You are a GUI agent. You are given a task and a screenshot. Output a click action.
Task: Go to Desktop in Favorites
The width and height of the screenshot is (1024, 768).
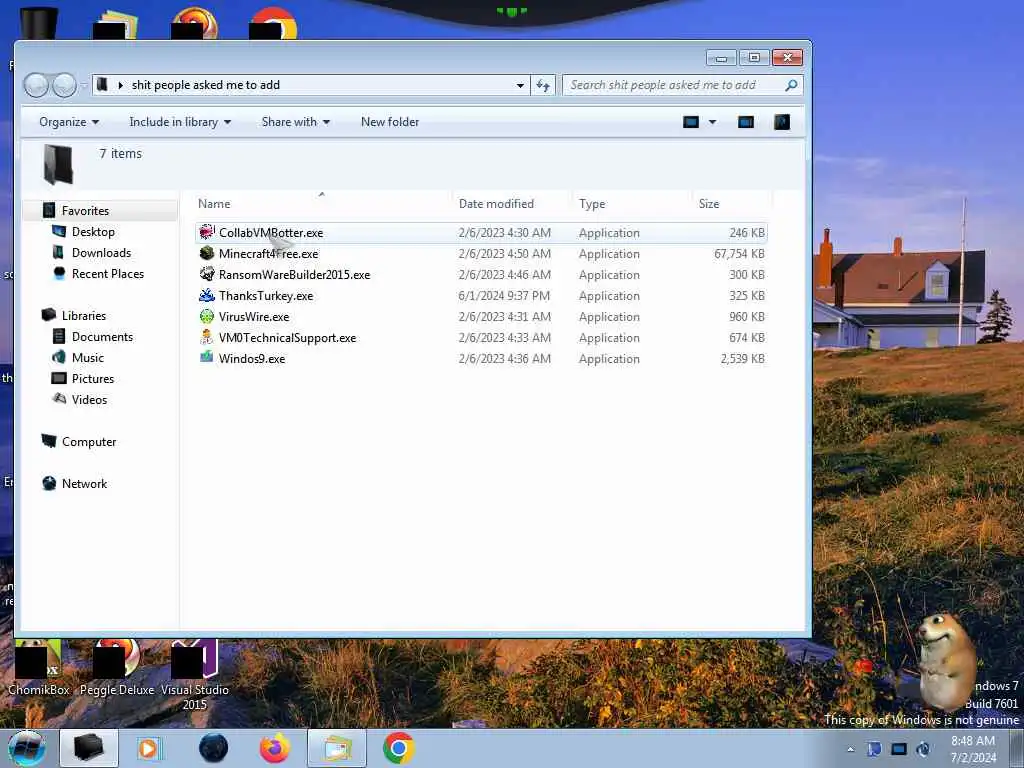(93, 232)
